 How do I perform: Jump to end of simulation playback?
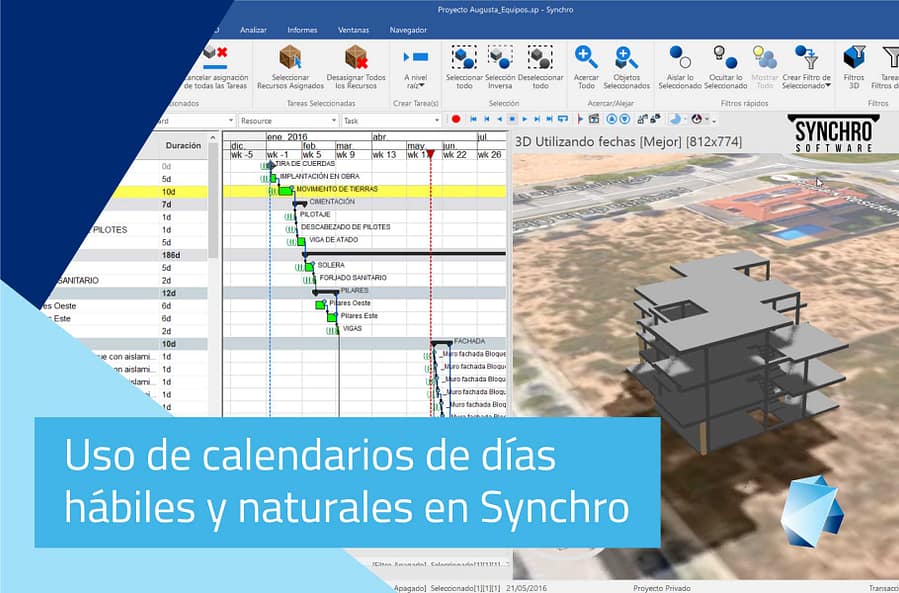coord(550,119)
